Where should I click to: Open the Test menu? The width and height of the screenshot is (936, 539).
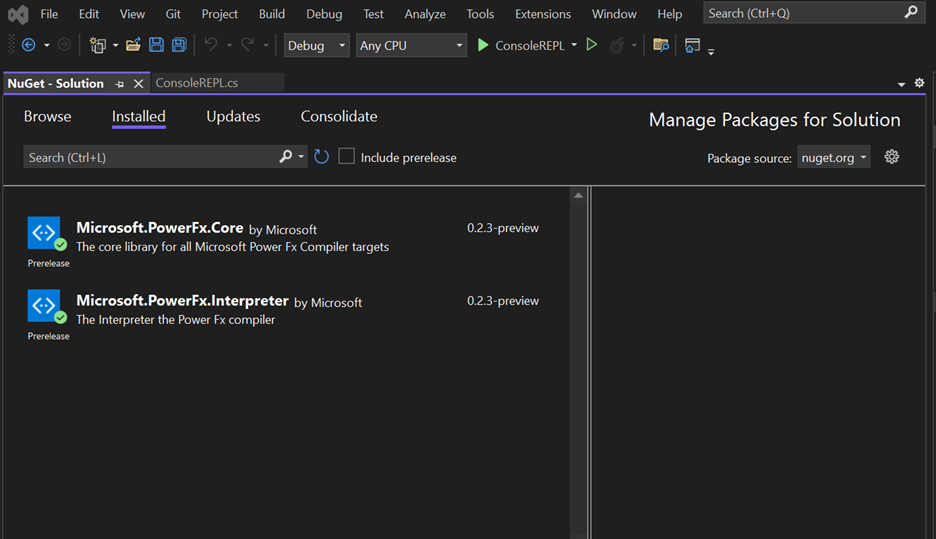pyautogui.click(x=373, y=14)
